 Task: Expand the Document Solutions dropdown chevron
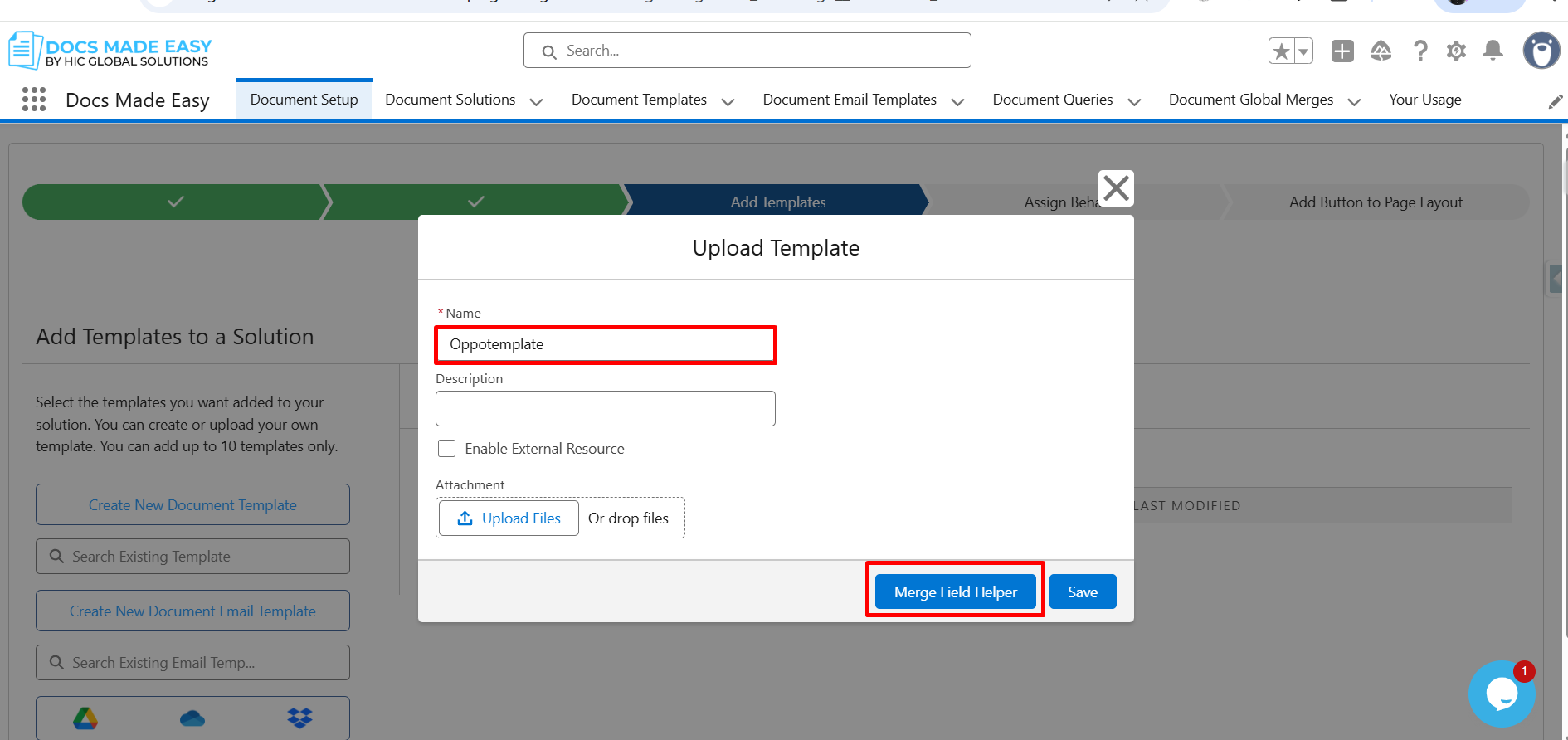pos(537,102)
